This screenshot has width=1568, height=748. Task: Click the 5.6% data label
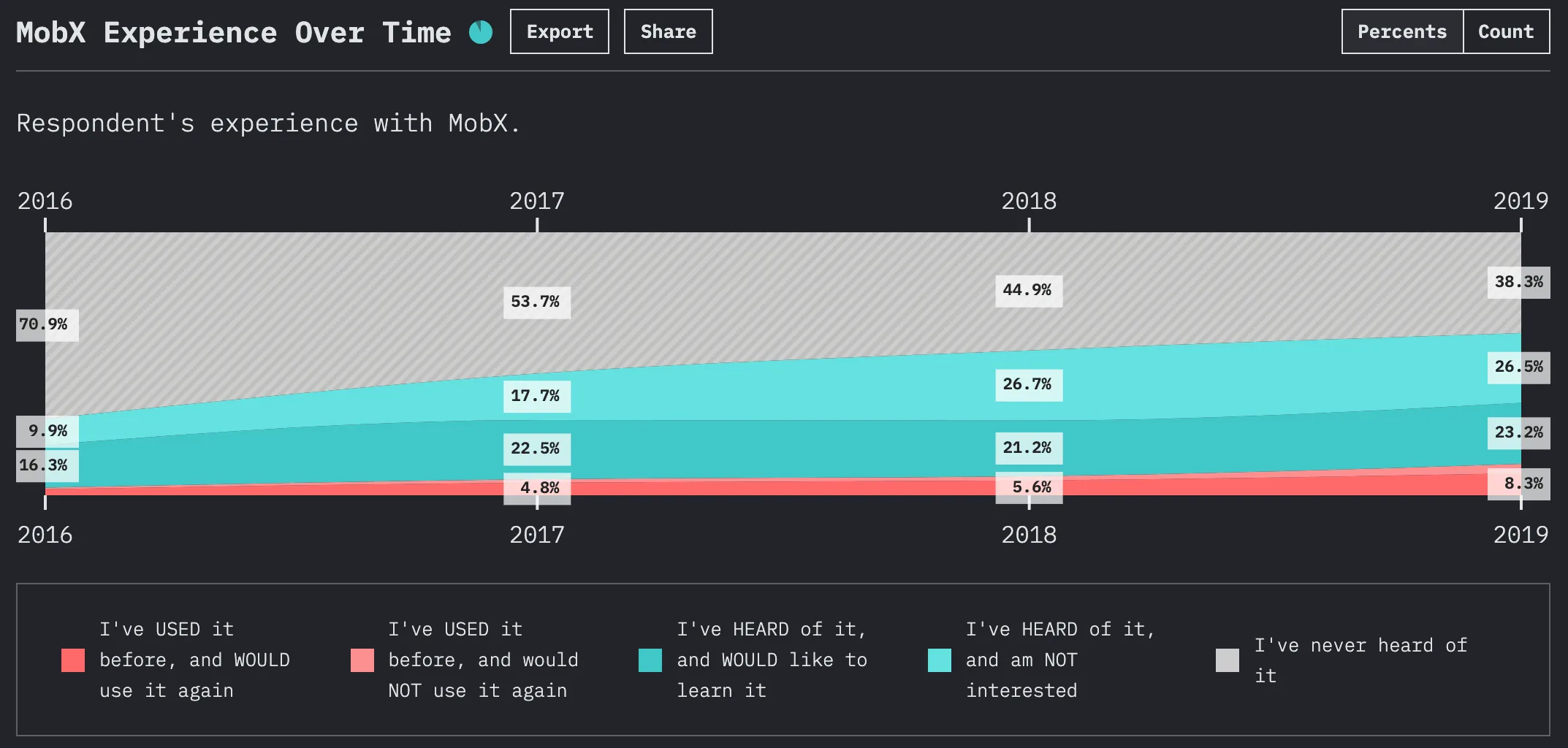(x=1029, y=488)
